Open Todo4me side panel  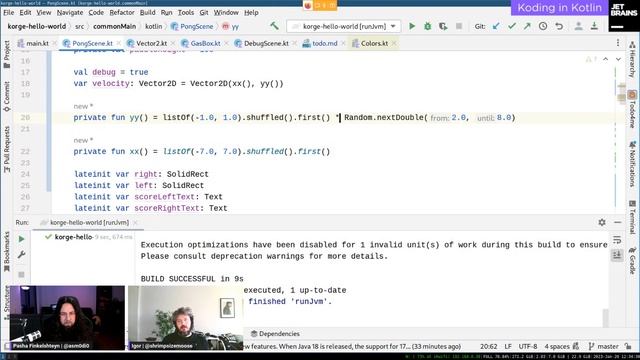(632, 109)
